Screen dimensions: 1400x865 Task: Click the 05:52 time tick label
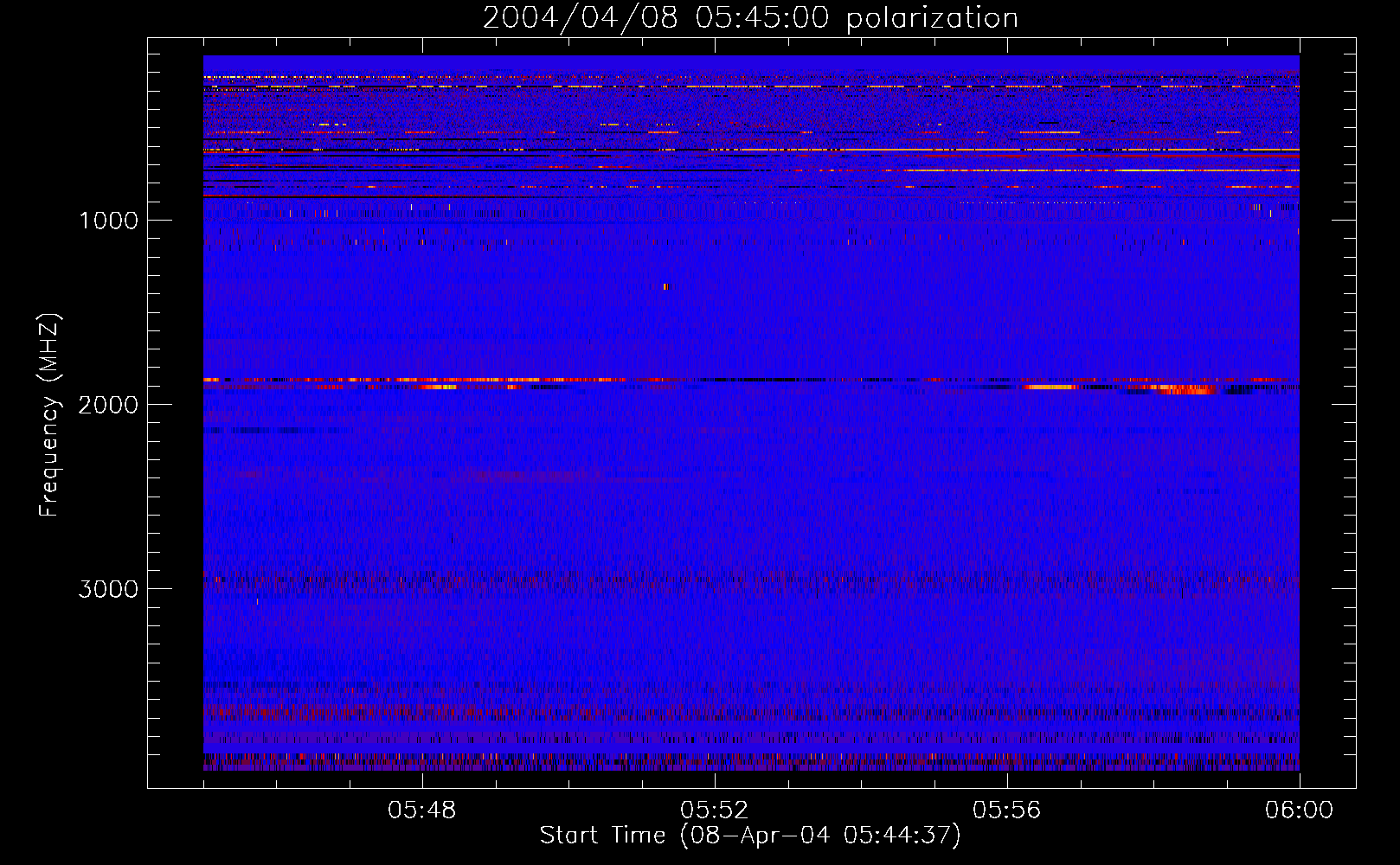(x=715, y=811)
